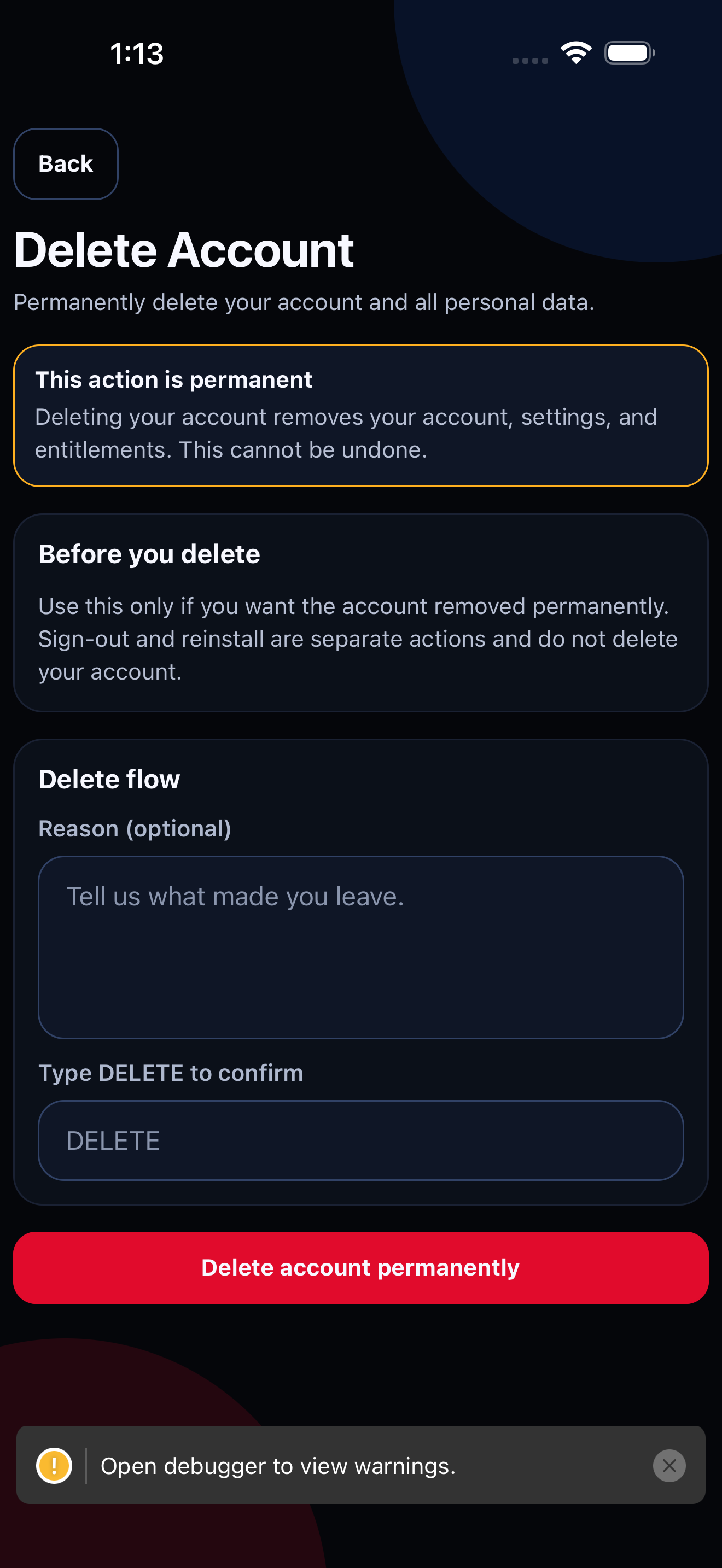Image resolution: width=722 pixels, height=1568 pixels.
Task: Click the 'Tell us what made you leave' placeholder
Action: (x=236, y=896)
